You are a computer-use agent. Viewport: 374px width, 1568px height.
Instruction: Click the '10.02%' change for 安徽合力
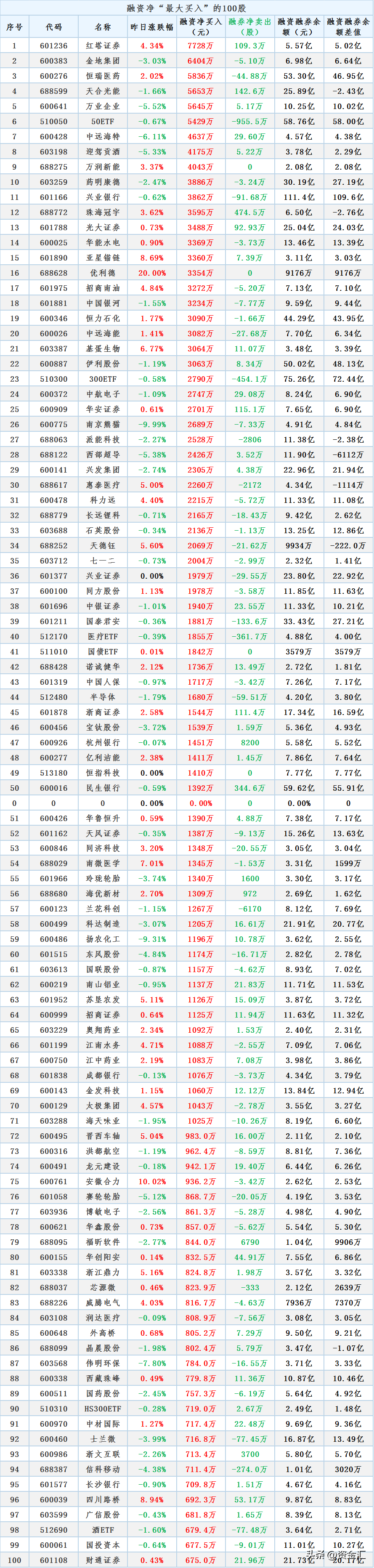click(152, 1182)
